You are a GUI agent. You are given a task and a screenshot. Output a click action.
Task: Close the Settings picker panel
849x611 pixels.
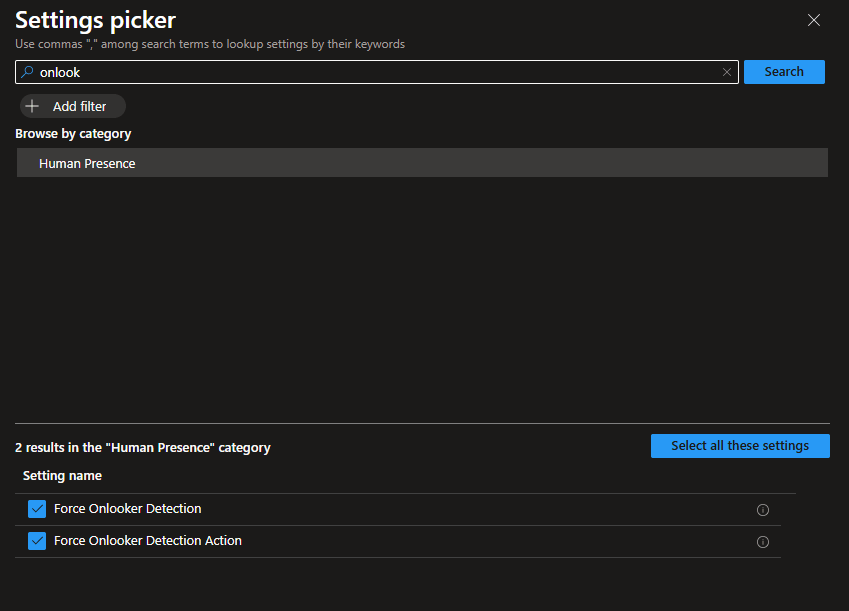pos(814,20)
